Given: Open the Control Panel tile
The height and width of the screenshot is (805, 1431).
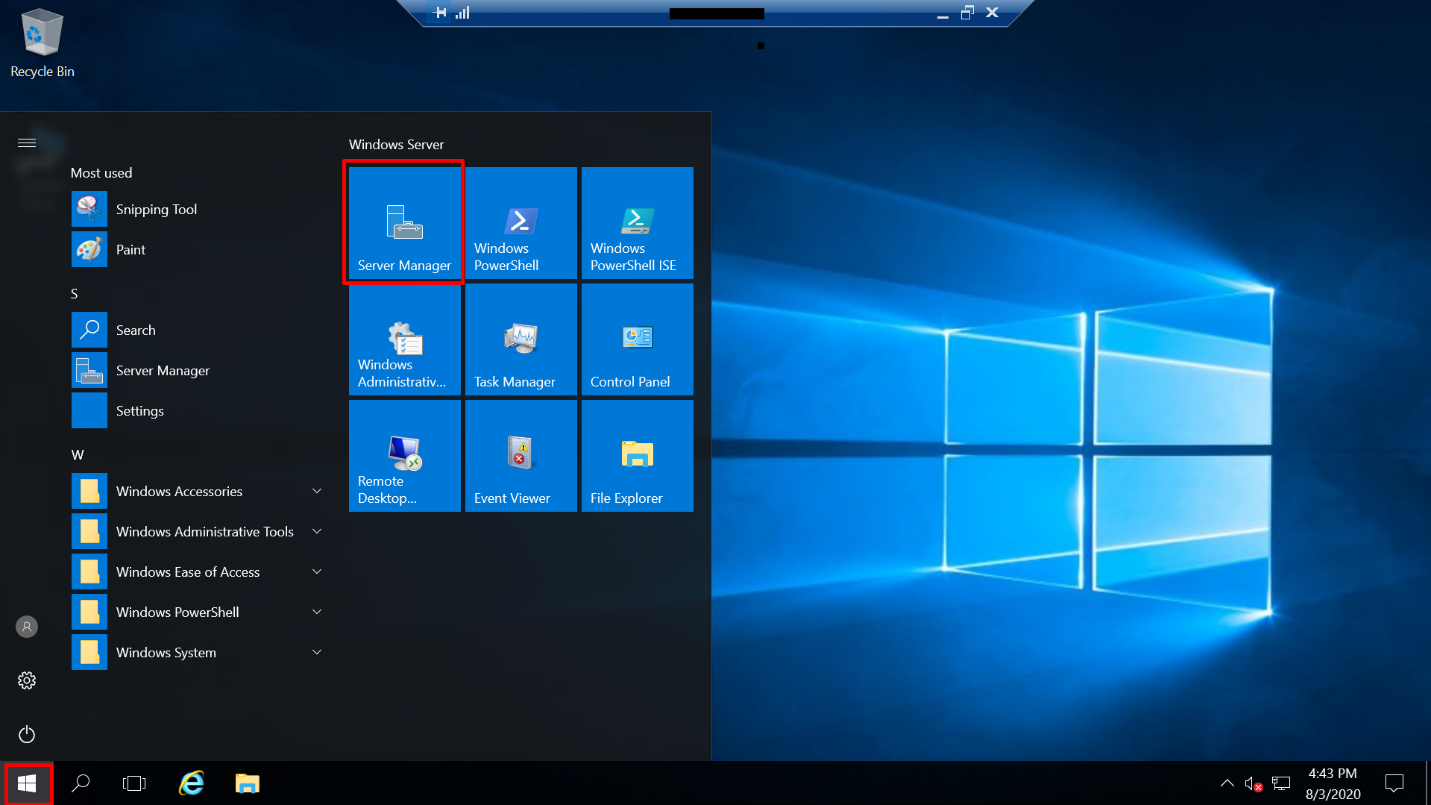Looking at the screenshot, I should coord(637,339).
